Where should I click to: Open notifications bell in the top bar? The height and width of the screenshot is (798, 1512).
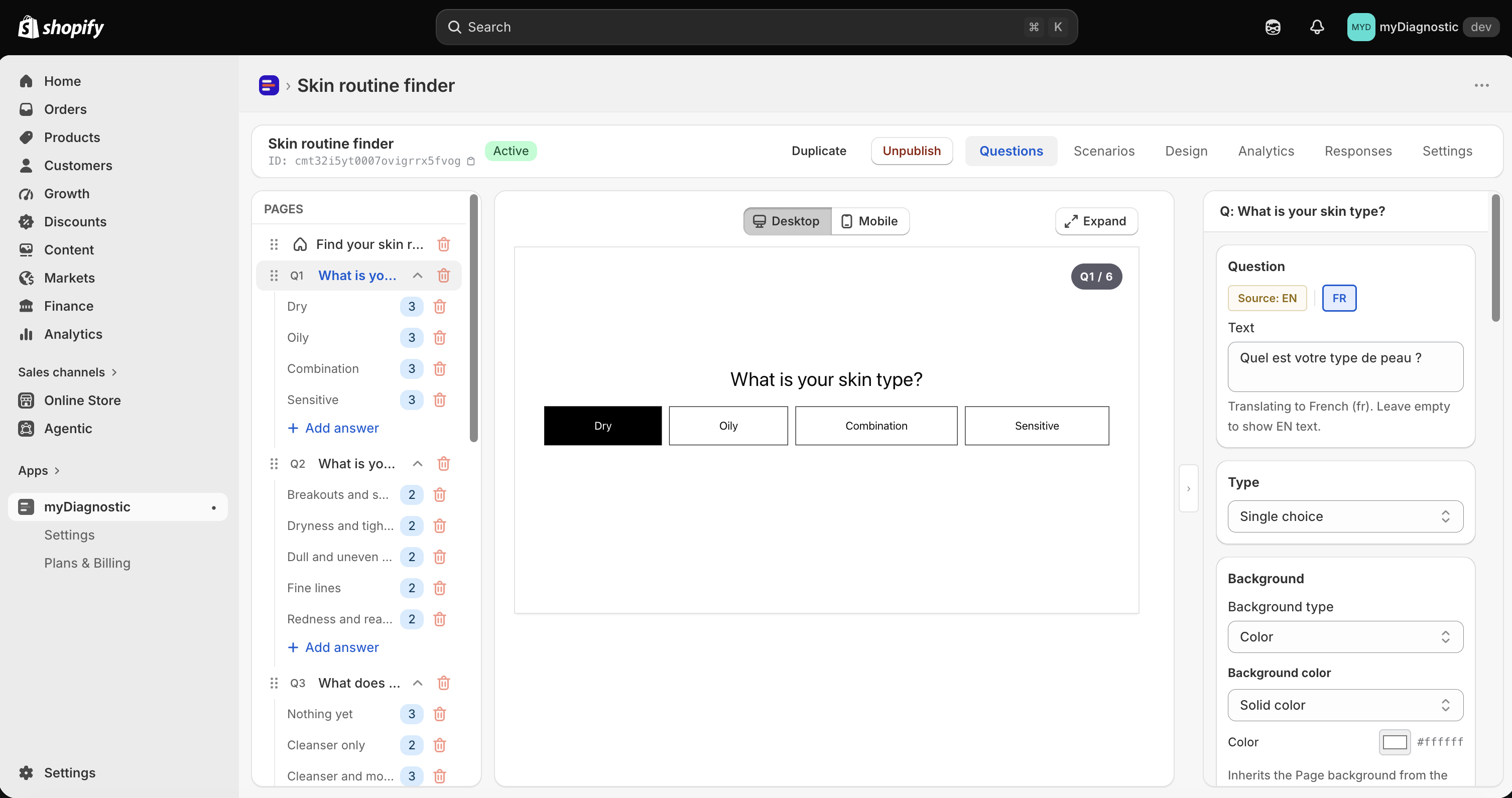1317,27
